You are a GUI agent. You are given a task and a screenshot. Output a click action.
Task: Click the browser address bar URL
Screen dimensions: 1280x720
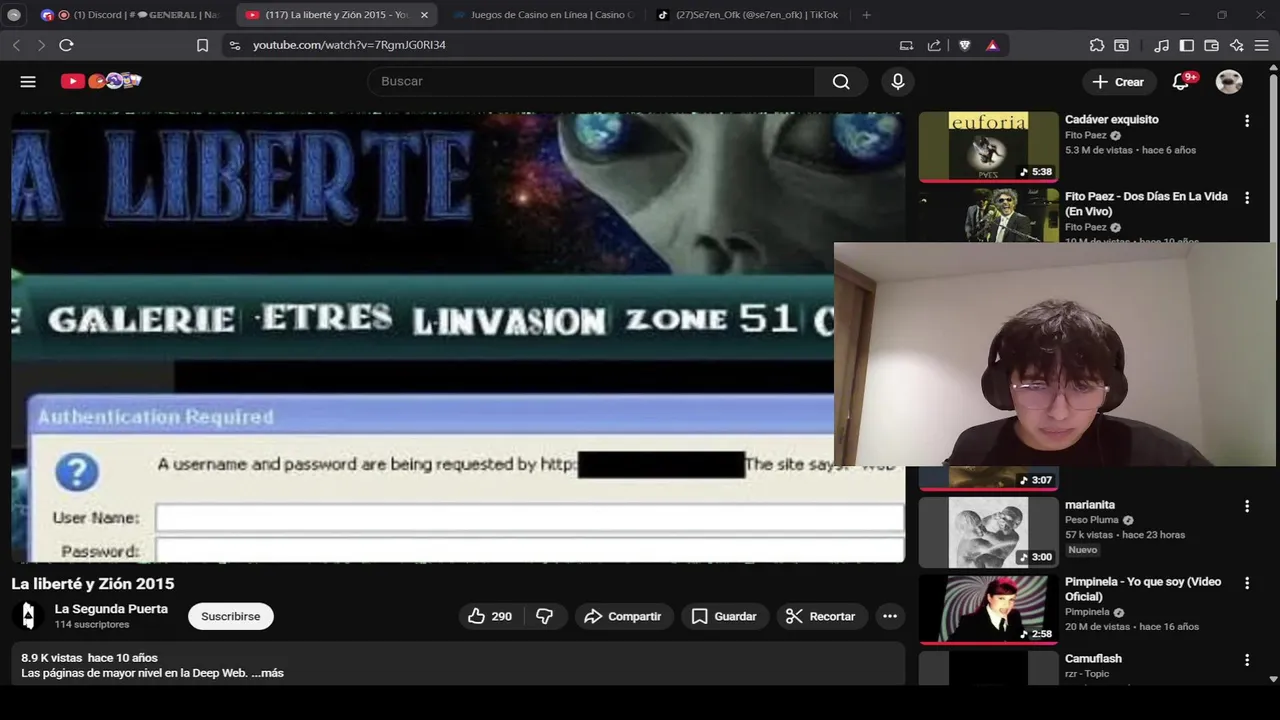(349, 45)
